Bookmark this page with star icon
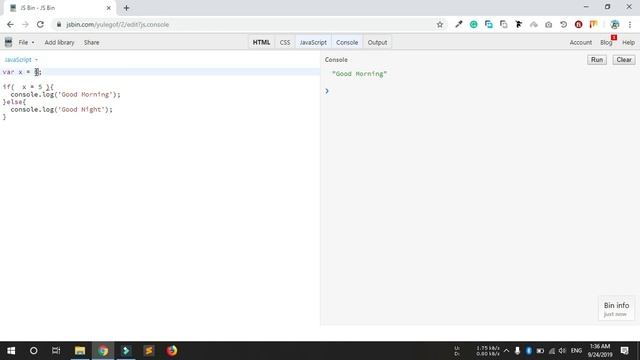Screen dimensions: 640x360 coord(440,24)
